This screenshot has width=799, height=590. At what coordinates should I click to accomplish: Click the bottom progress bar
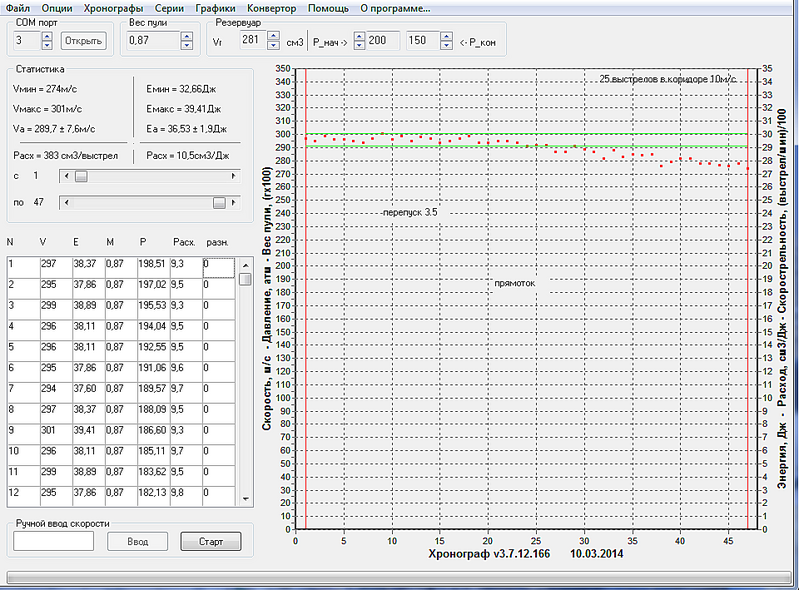coord(399,577)
